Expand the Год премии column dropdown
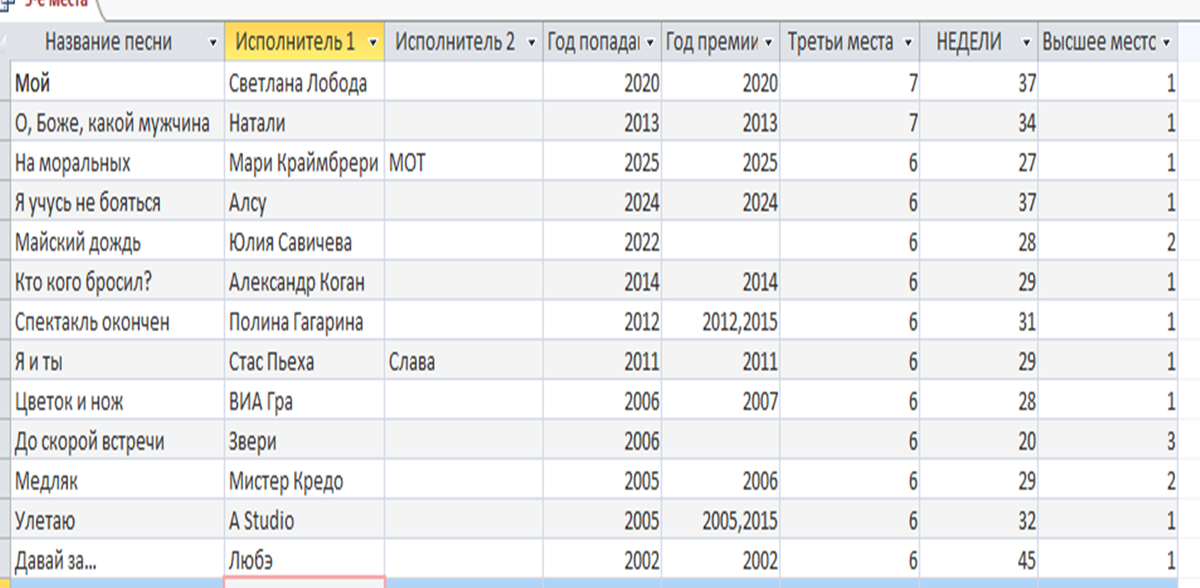 pos(767,43)
